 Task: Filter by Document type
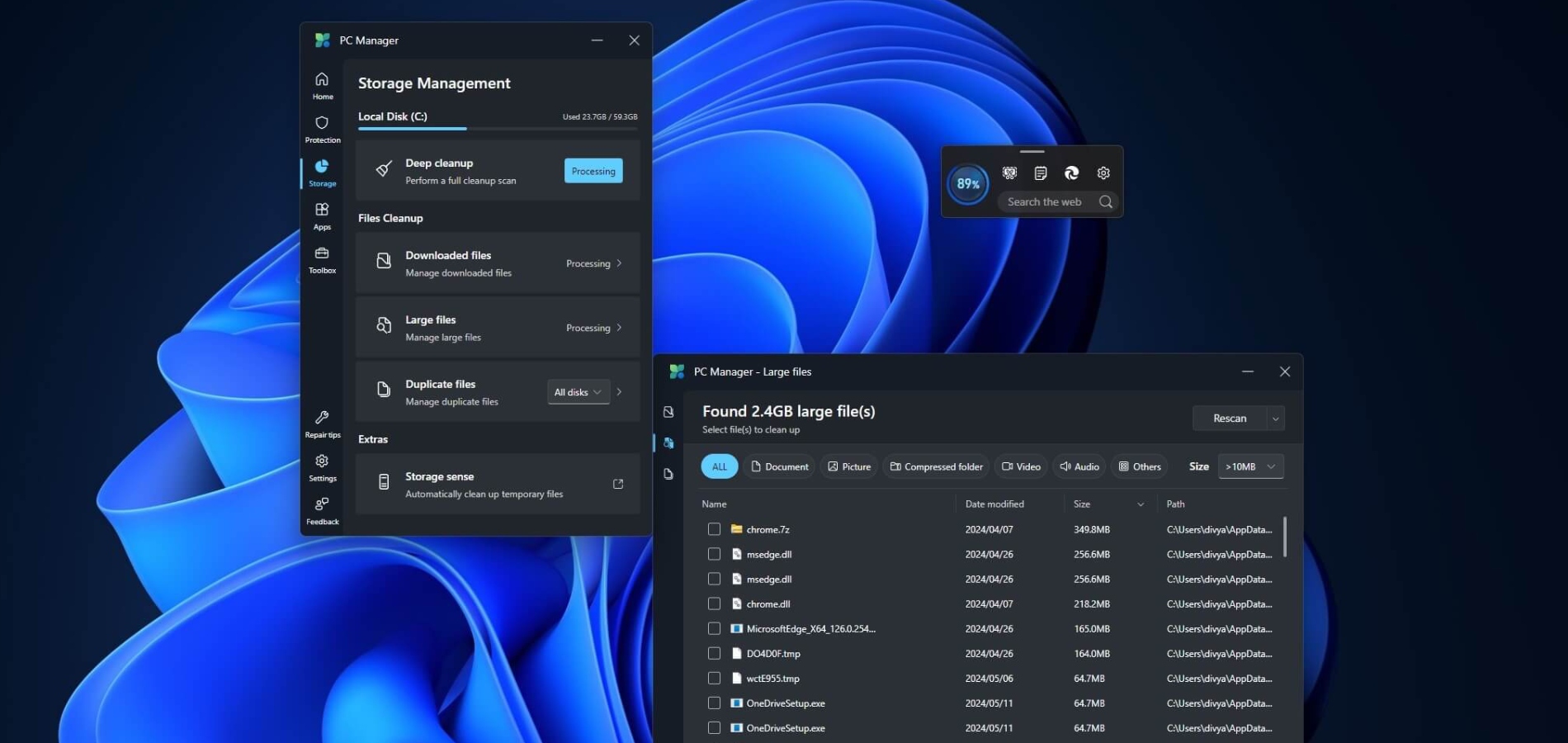click(x=779, y=466)
